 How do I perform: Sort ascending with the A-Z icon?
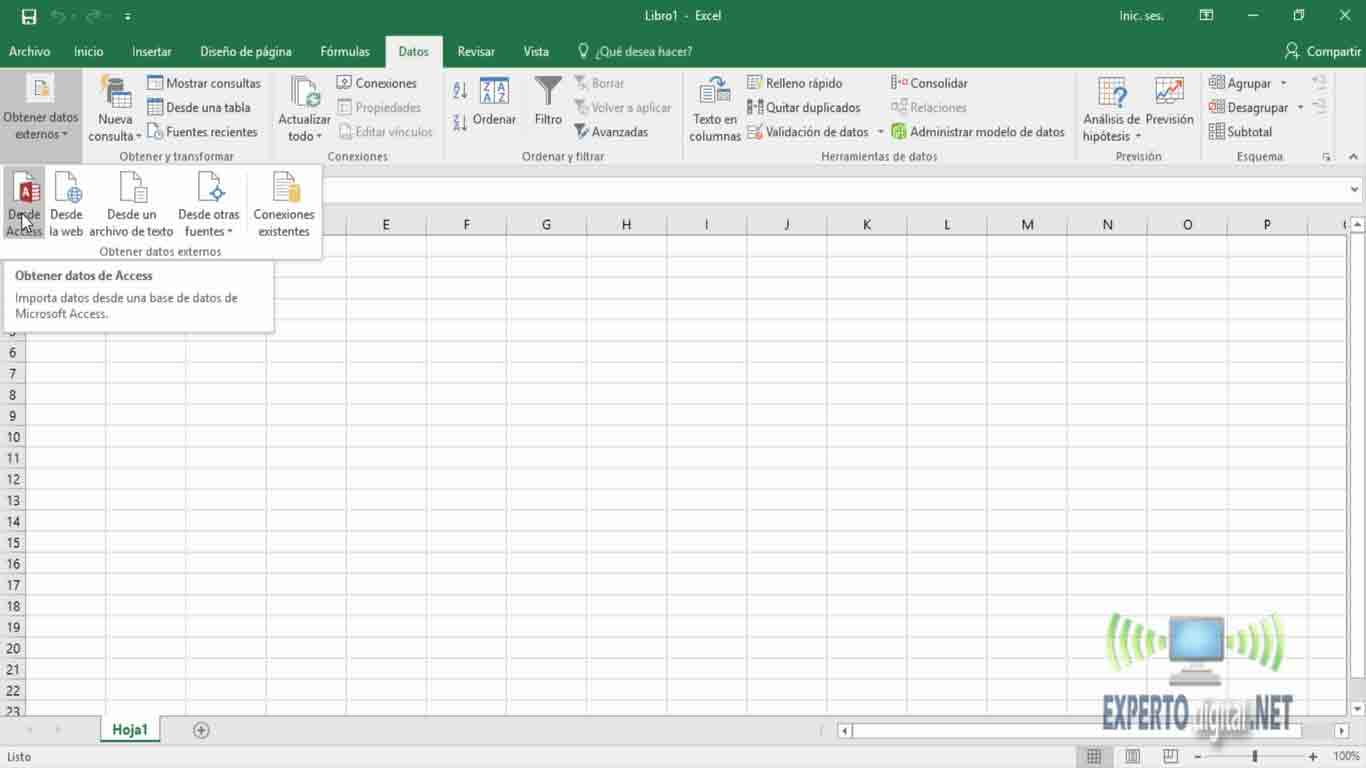pyautogui.click(x=460, y=90)
